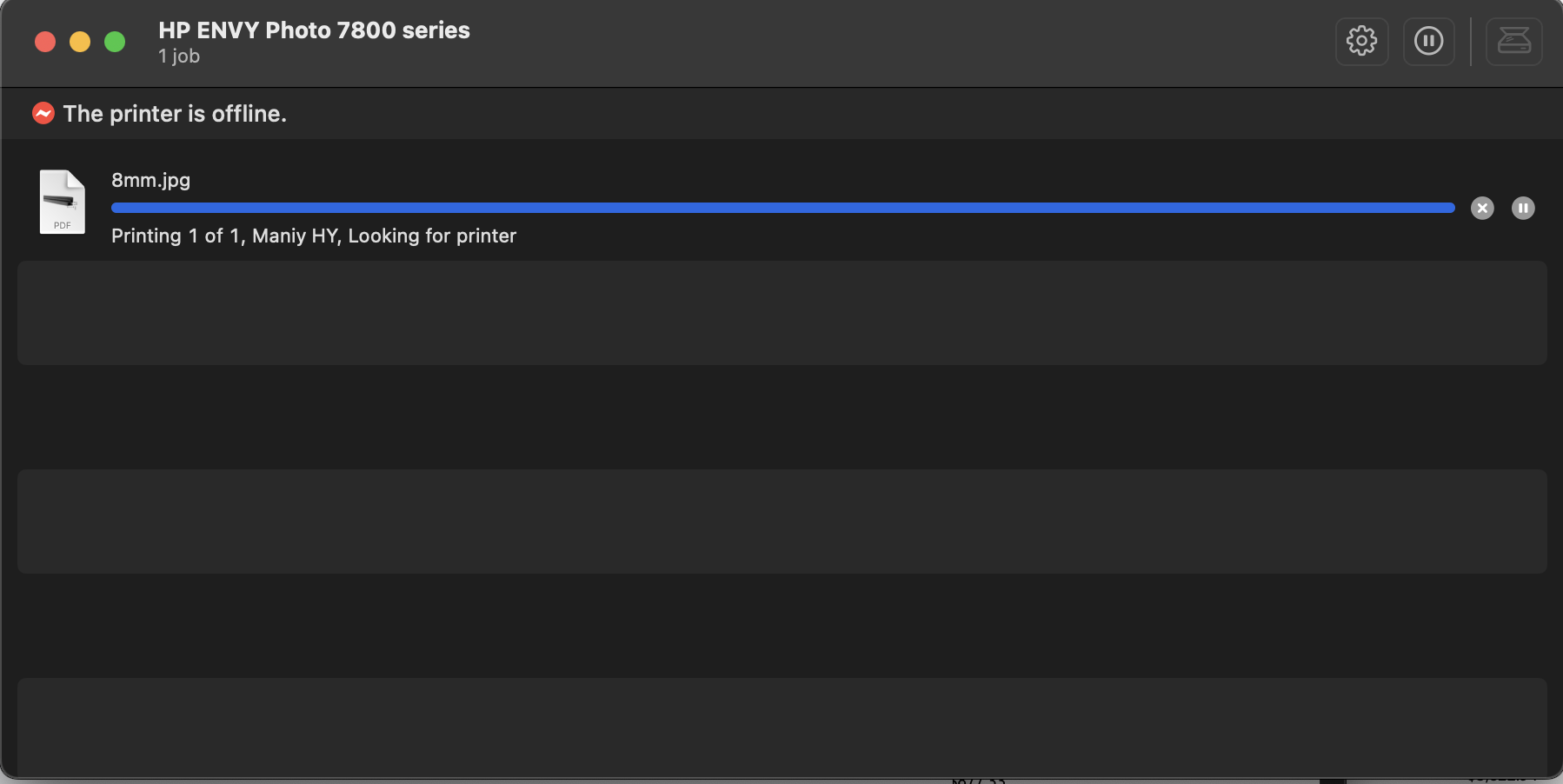Close the printer queue window
This screenshot has height=784, width=1563.
click(45, 42)
